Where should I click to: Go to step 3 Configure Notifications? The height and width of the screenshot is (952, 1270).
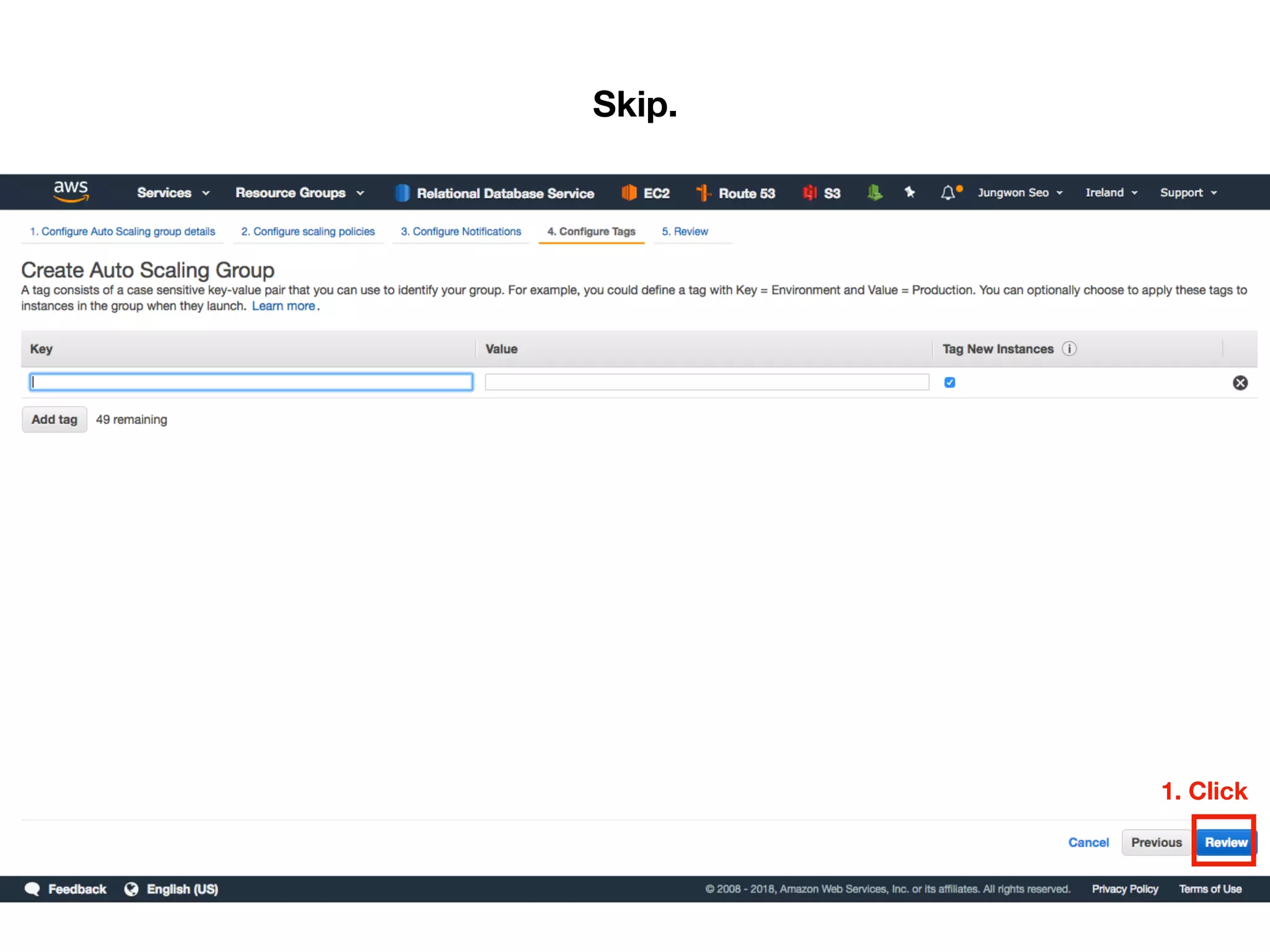coord(461,231)
